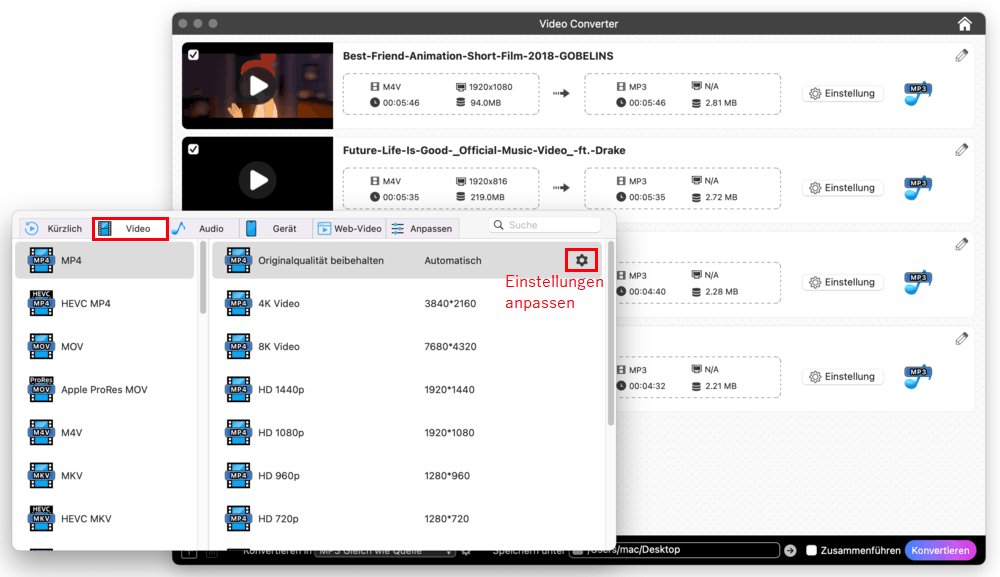Open settings gear for Originalqualität beibehalten

pyautogui.click(x=581, y=260)
